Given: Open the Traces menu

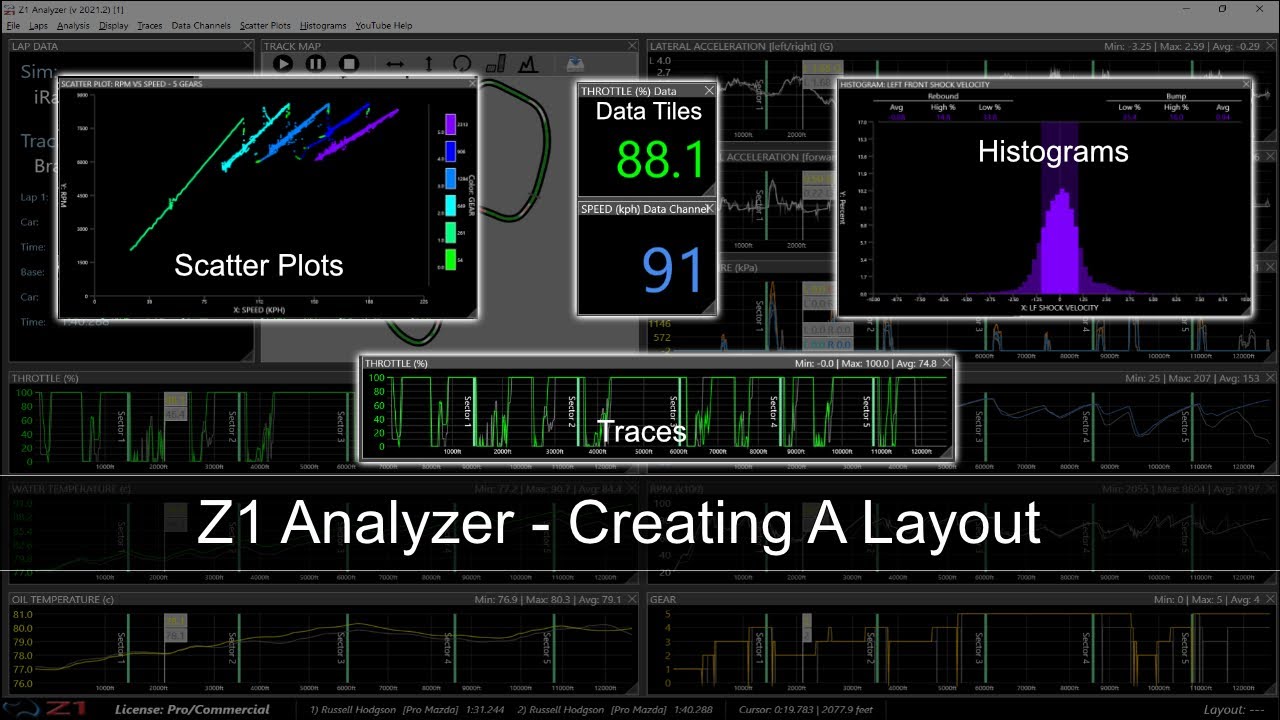Looking at the screenshot, I should coord(150,25).
